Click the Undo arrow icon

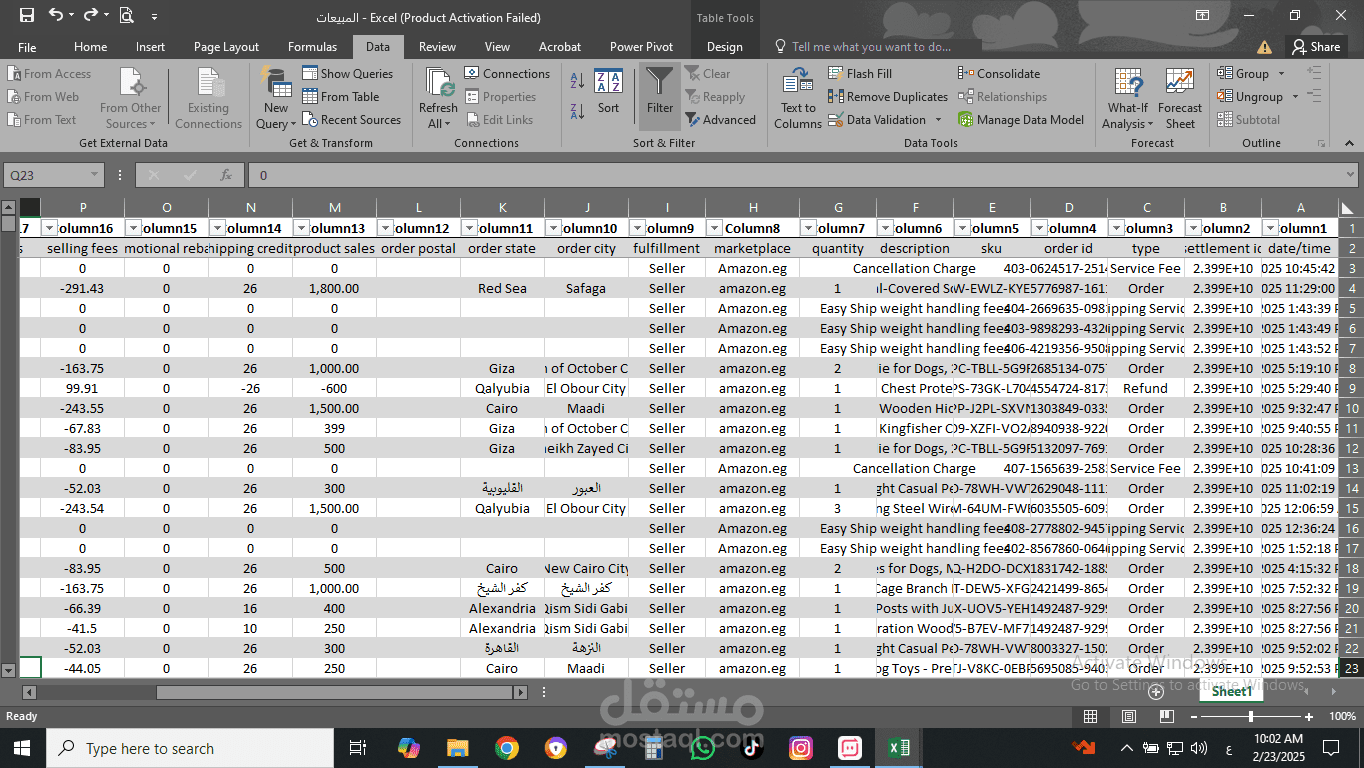[55, 16]
